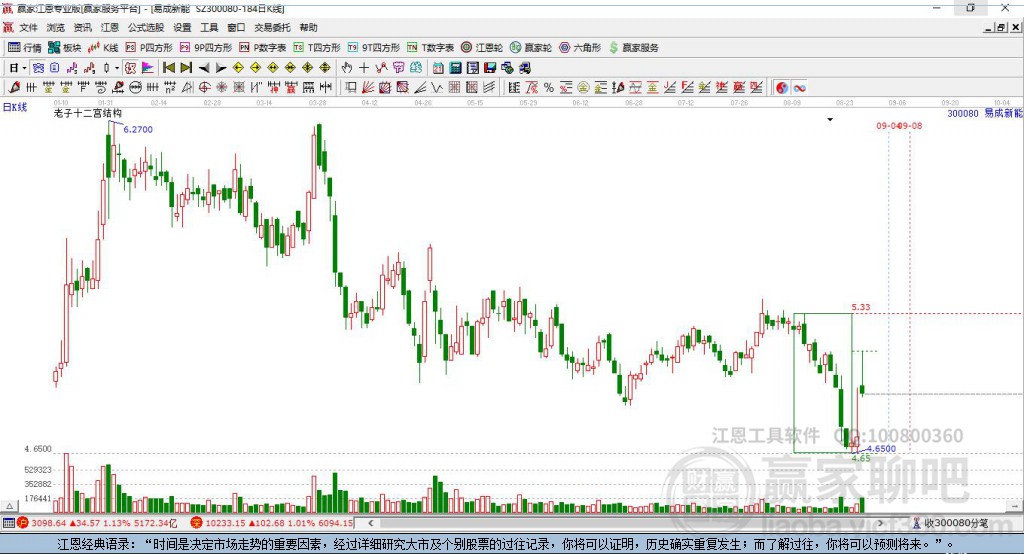Expand the 日 period dropdown
This screenshot has width=1024, height=554.
[24, 68]
